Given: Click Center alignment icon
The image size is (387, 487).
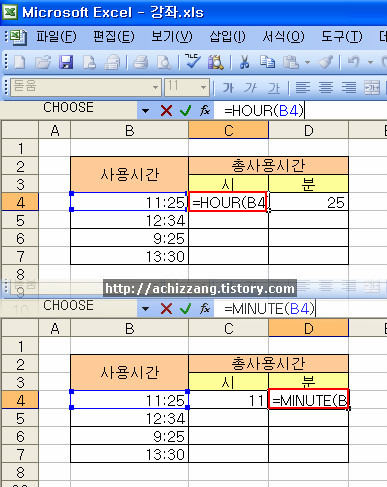Looking at the screenshot, I should (326, 88).
